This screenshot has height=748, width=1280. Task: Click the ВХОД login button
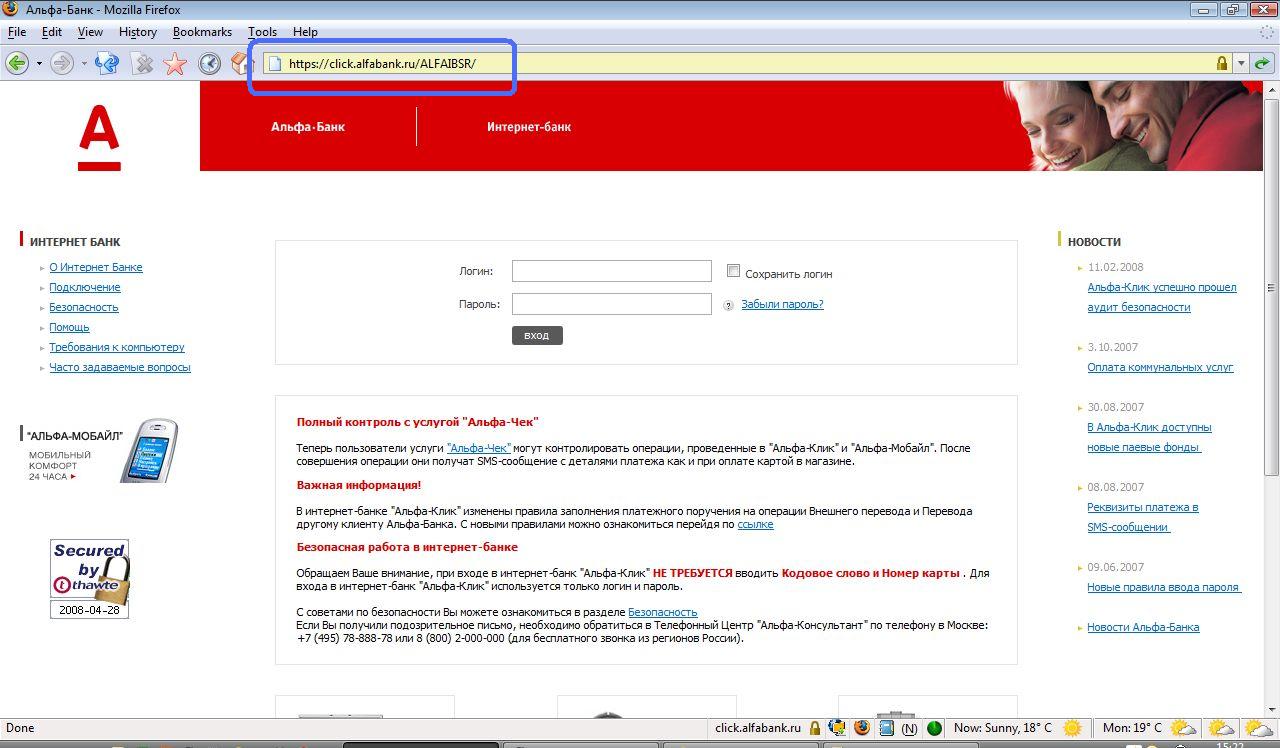point(537,335)
